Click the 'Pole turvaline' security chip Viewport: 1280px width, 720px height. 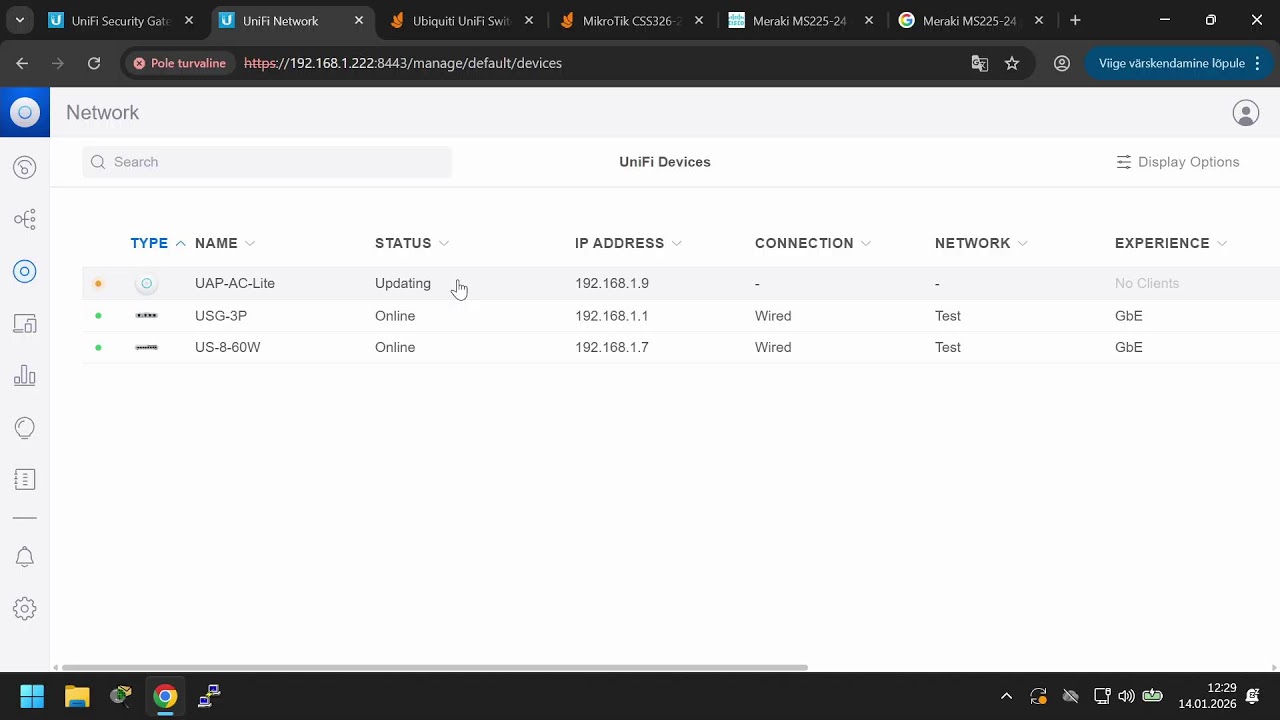tap(180, 63)
